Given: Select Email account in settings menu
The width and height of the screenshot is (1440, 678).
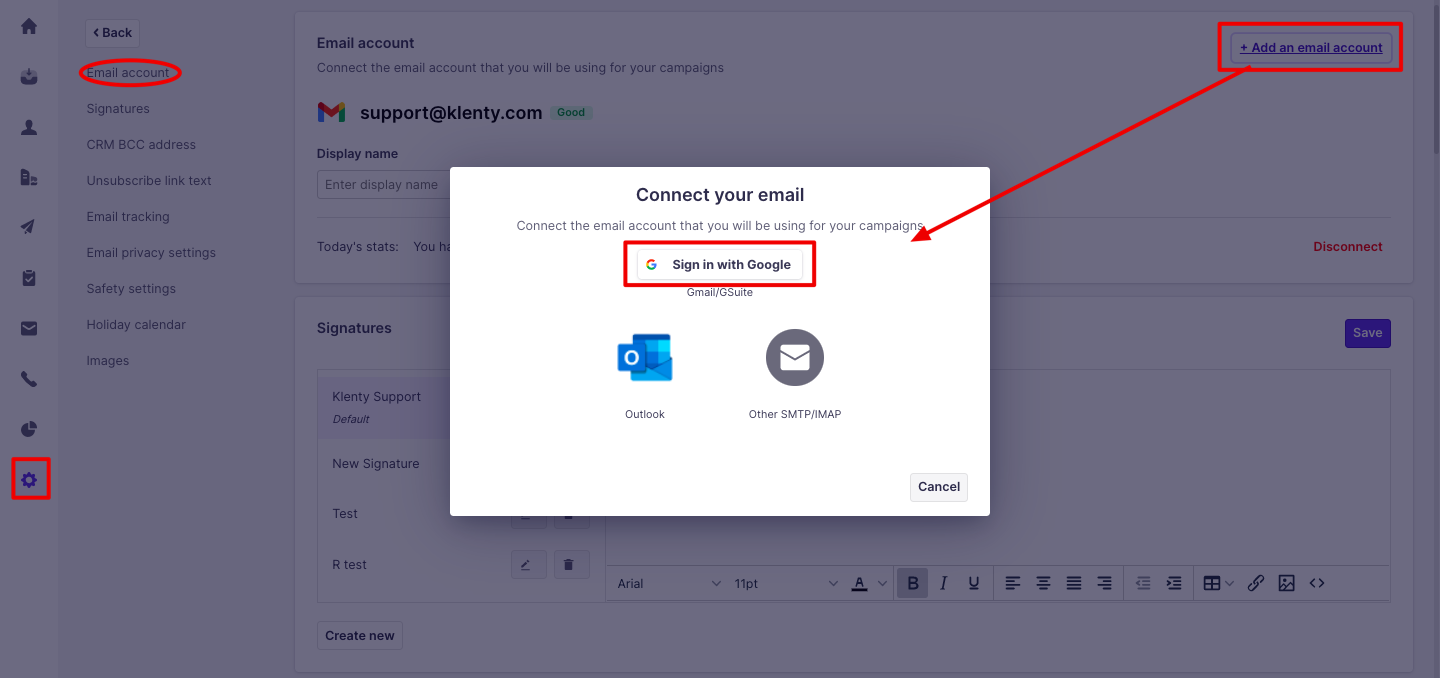Looking at the screenshot, I should click(128, 73).
